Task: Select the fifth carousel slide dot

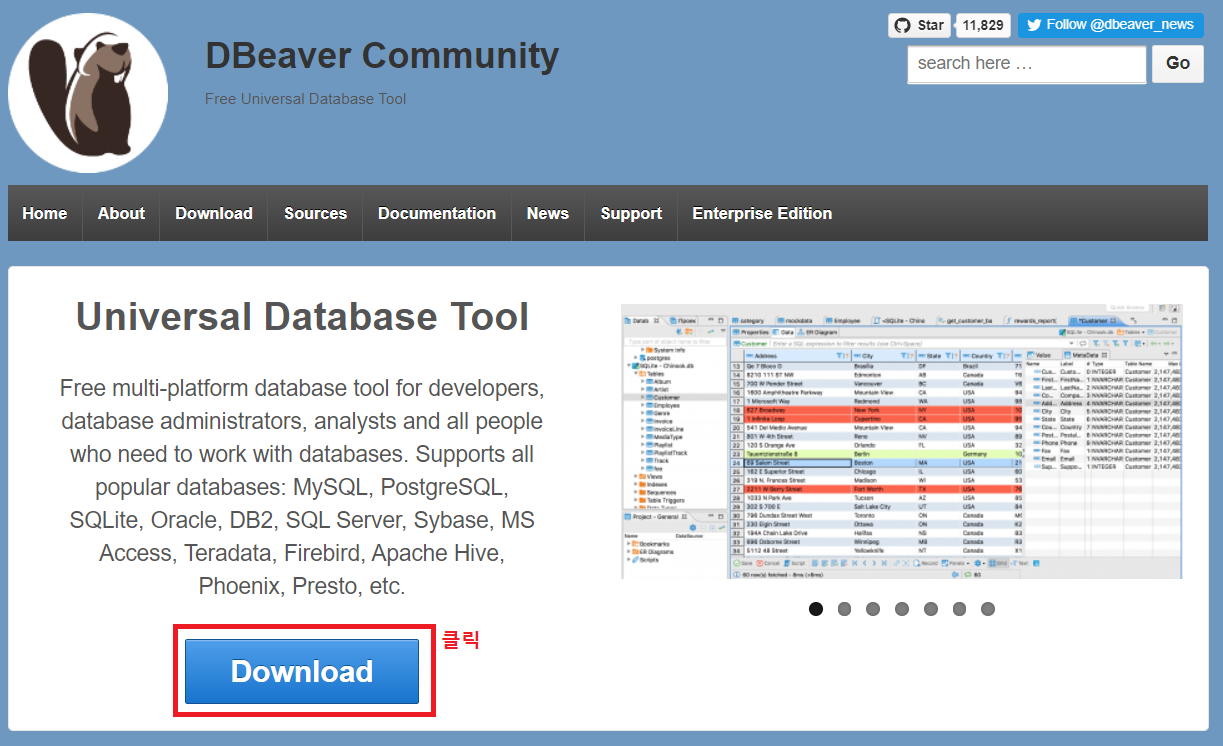Action: (931, 609)
